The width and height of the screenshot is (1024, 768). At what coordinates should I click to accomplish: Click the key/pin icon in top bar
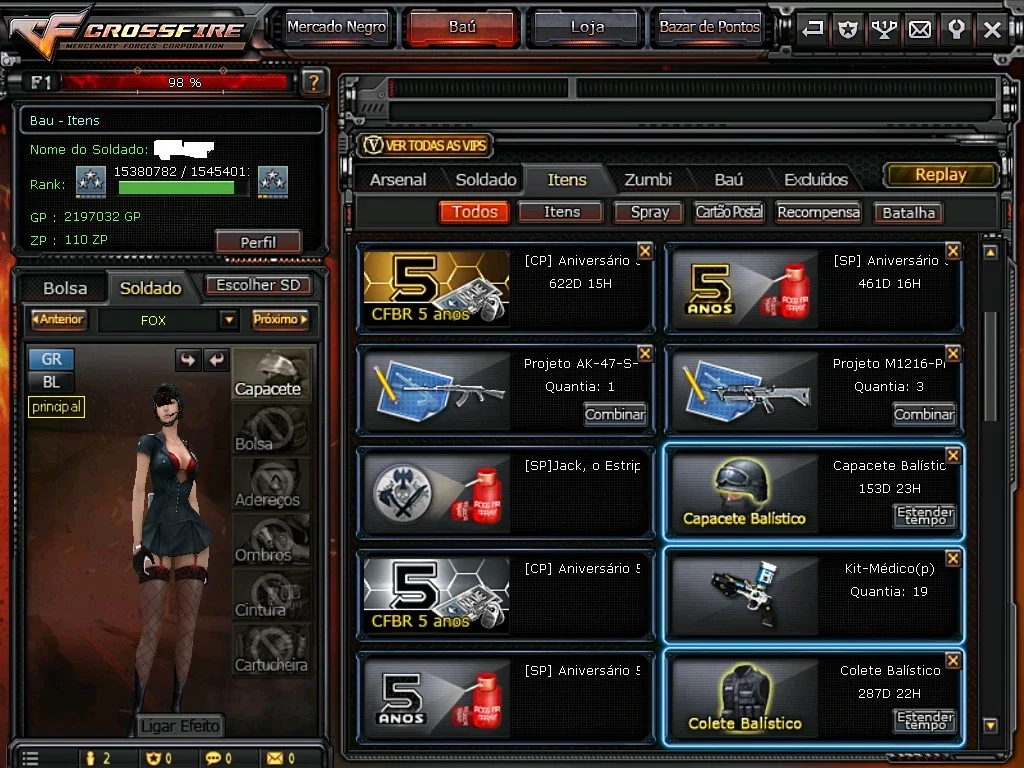(957, 29)
